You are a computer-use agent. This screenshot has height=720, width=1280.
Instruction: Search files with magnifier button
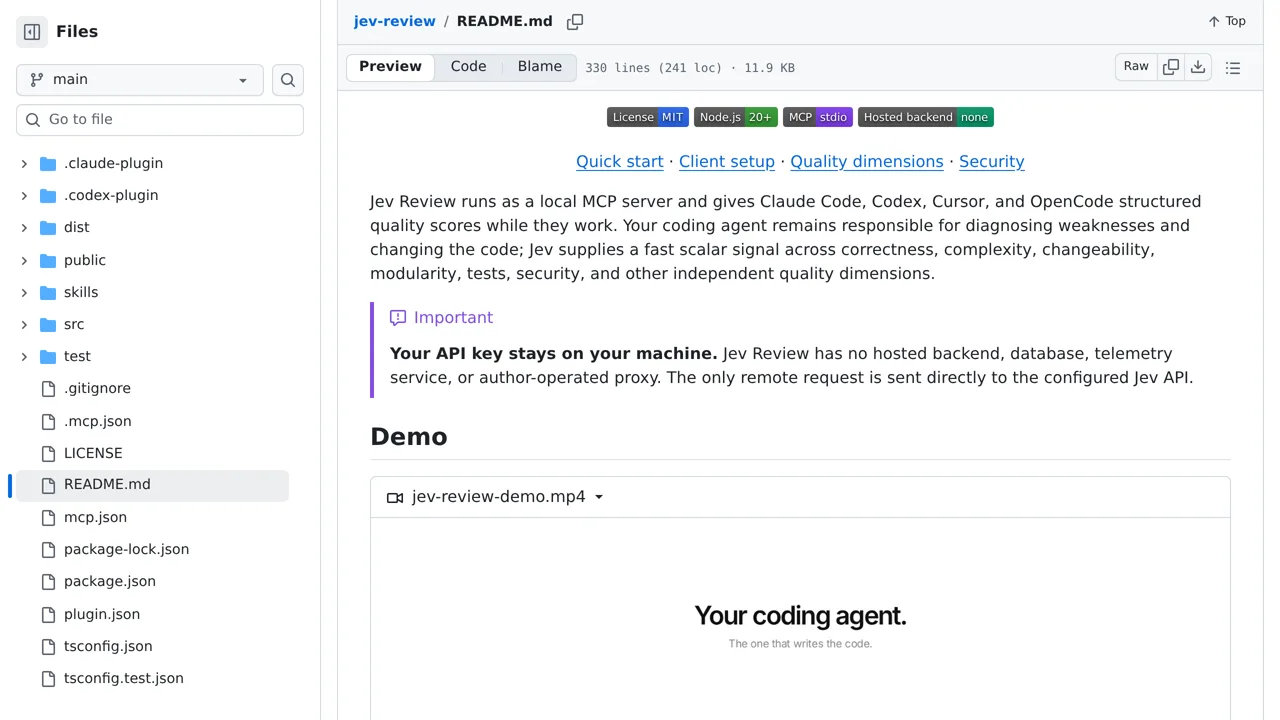(288, 80)
